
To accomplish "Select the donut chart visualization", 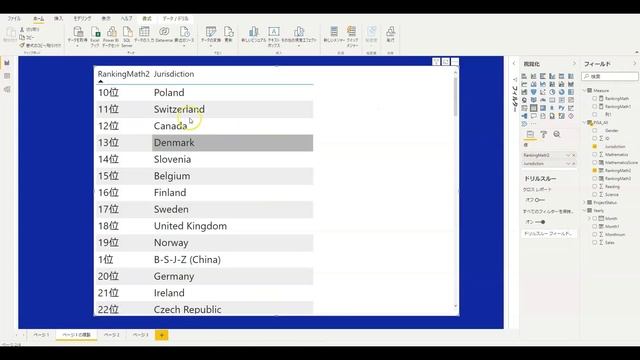I will pyautogui.click(x=562, y=92).
